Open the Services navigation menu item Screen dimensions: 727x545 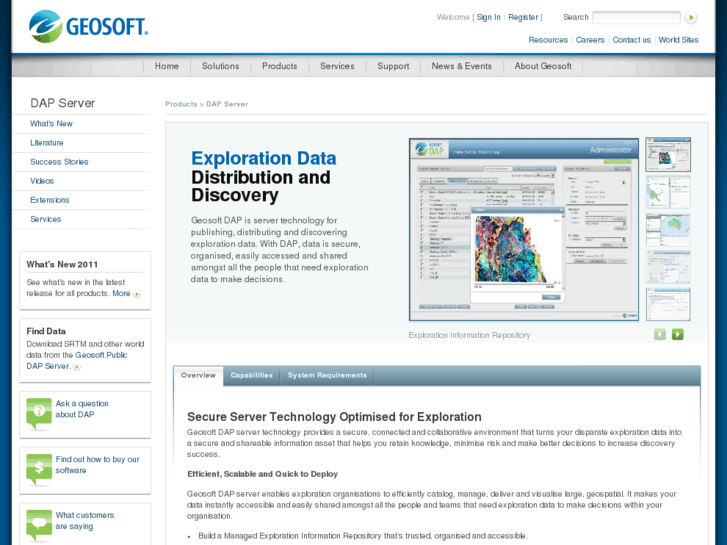tap(337, 66)
